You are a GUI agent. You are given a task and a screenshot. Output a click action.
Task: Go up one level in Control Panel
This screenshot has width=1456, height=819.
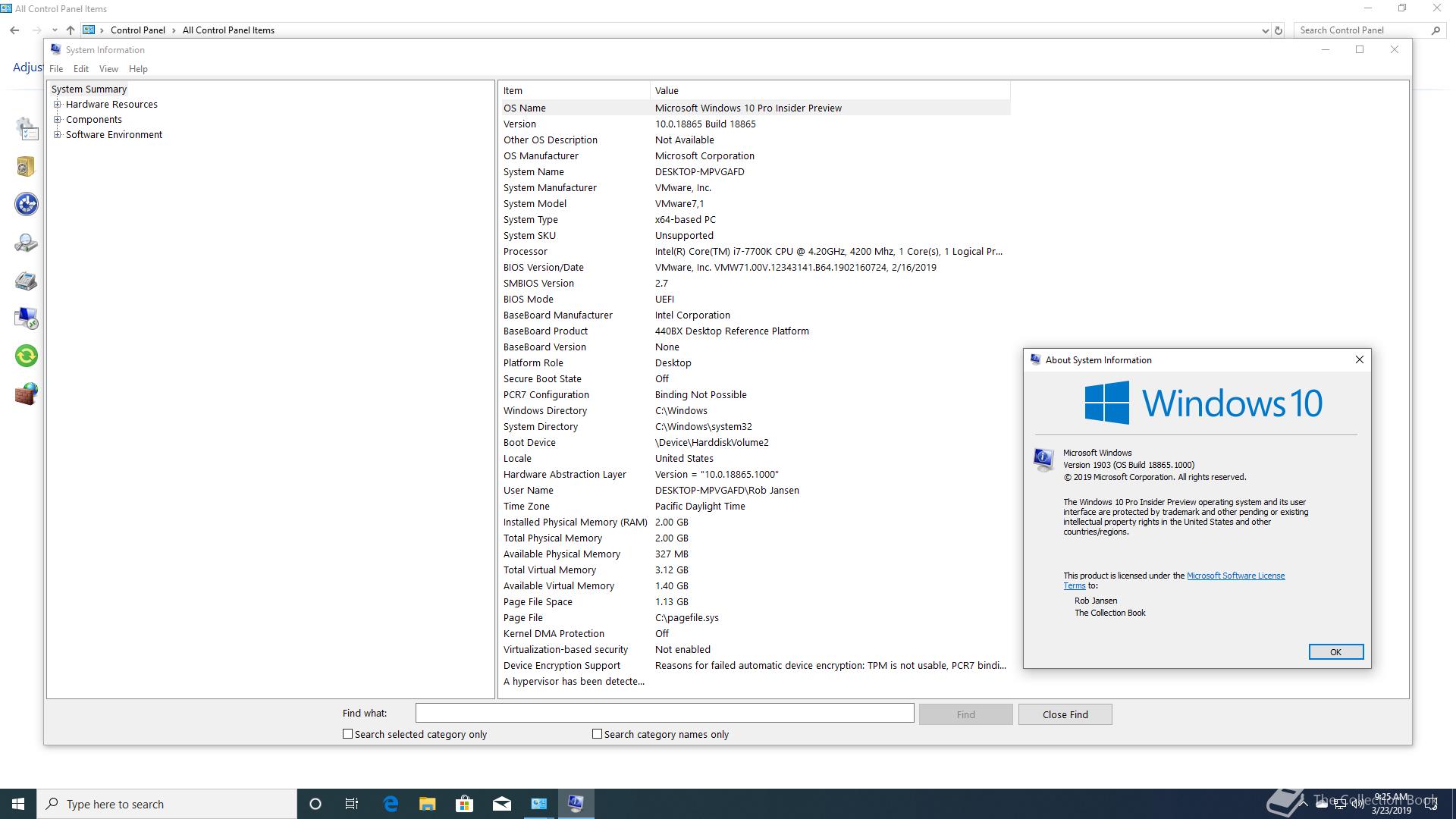[70, 30]
